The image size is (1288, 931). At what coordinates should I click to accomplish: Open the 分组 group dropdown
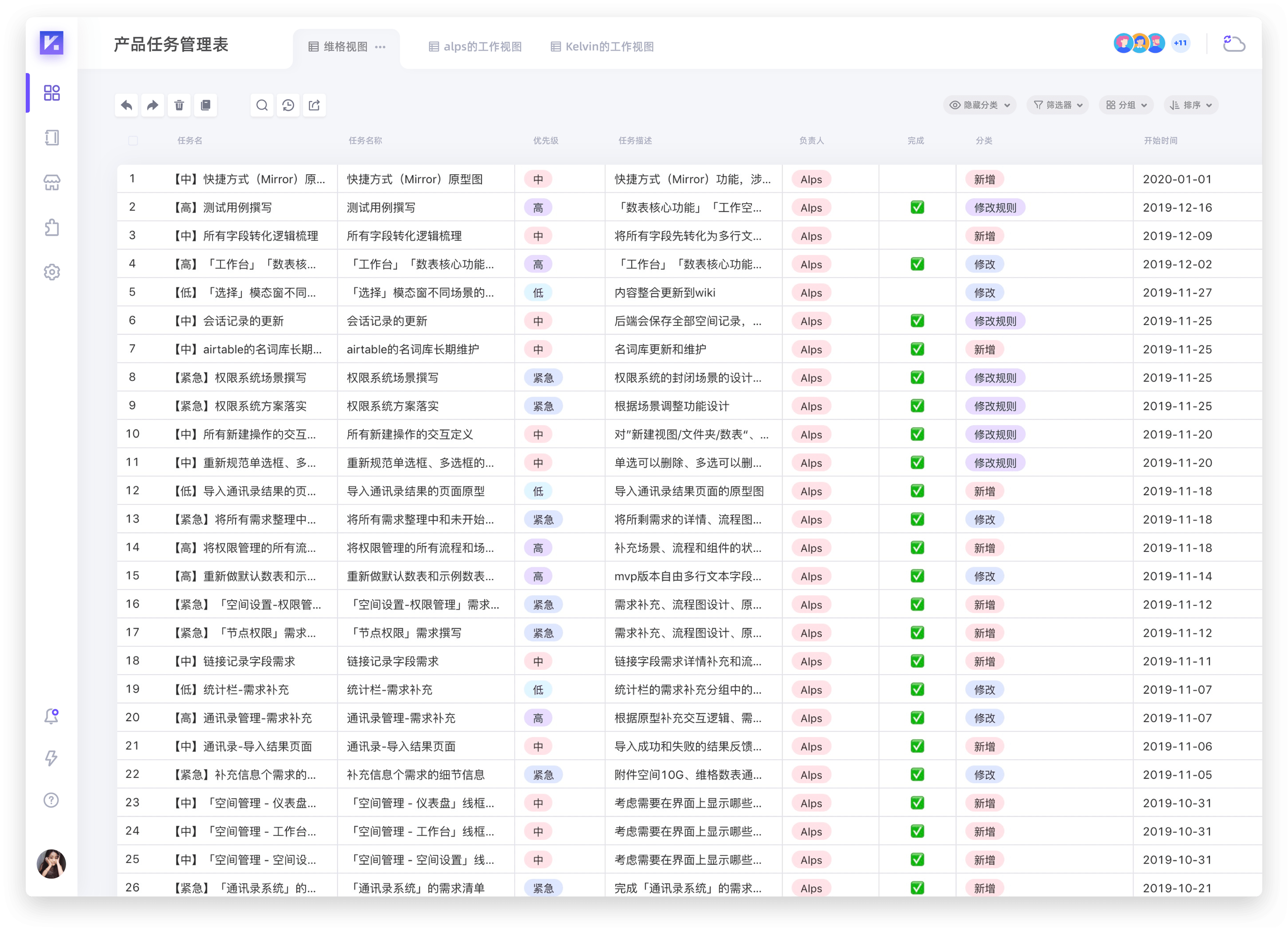pos(1127,105)
